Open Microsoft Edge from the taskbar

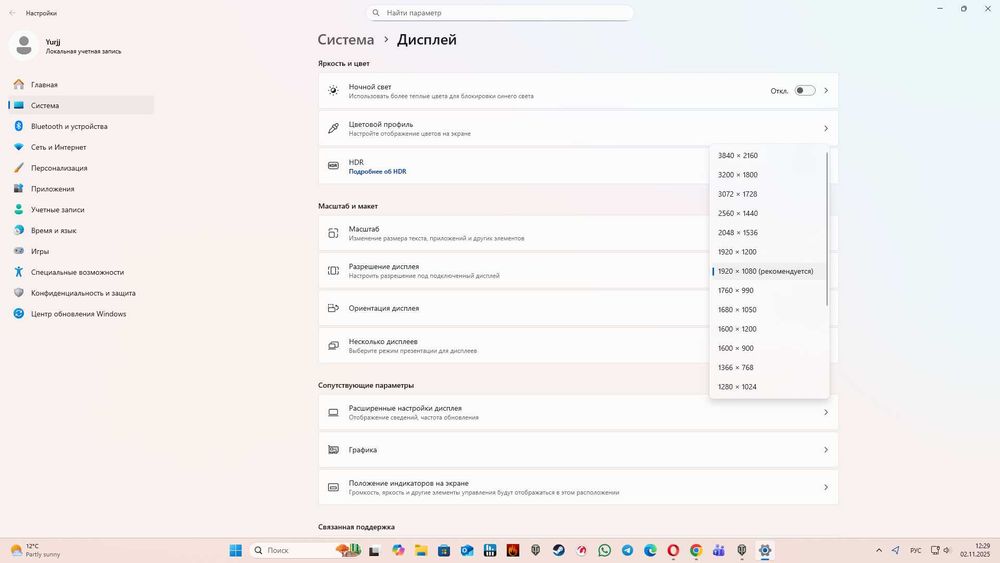[x=651, y=550]
